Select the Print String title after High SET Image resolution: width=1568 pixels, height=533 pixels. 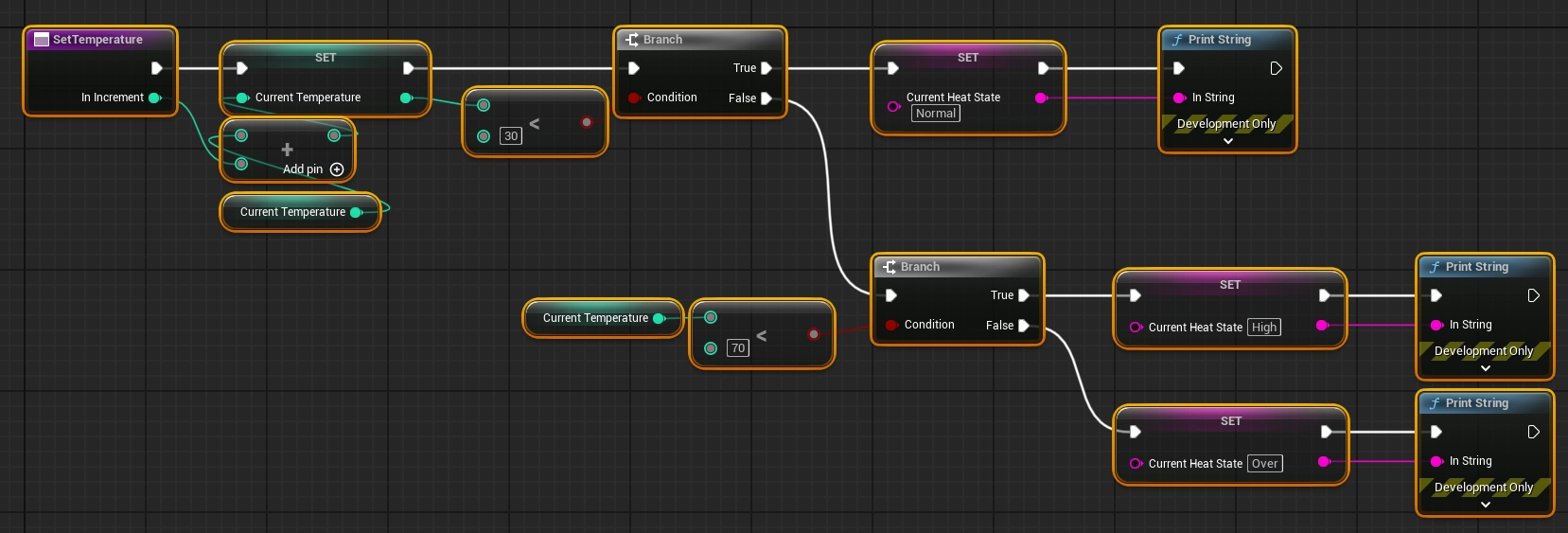coord(1477,267)
